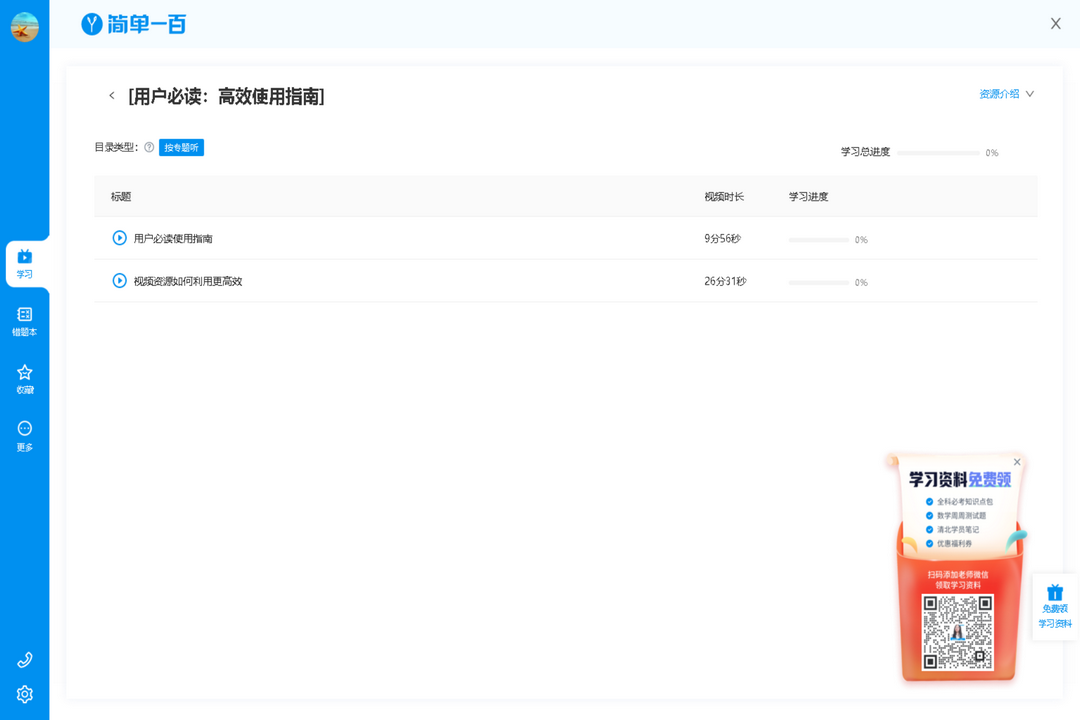Image resolution: width=1080 pixels, height=720 pixels.
Task: Open the 错题本 (wrong answers notebook) icon
Action: (x=25, y=320)
